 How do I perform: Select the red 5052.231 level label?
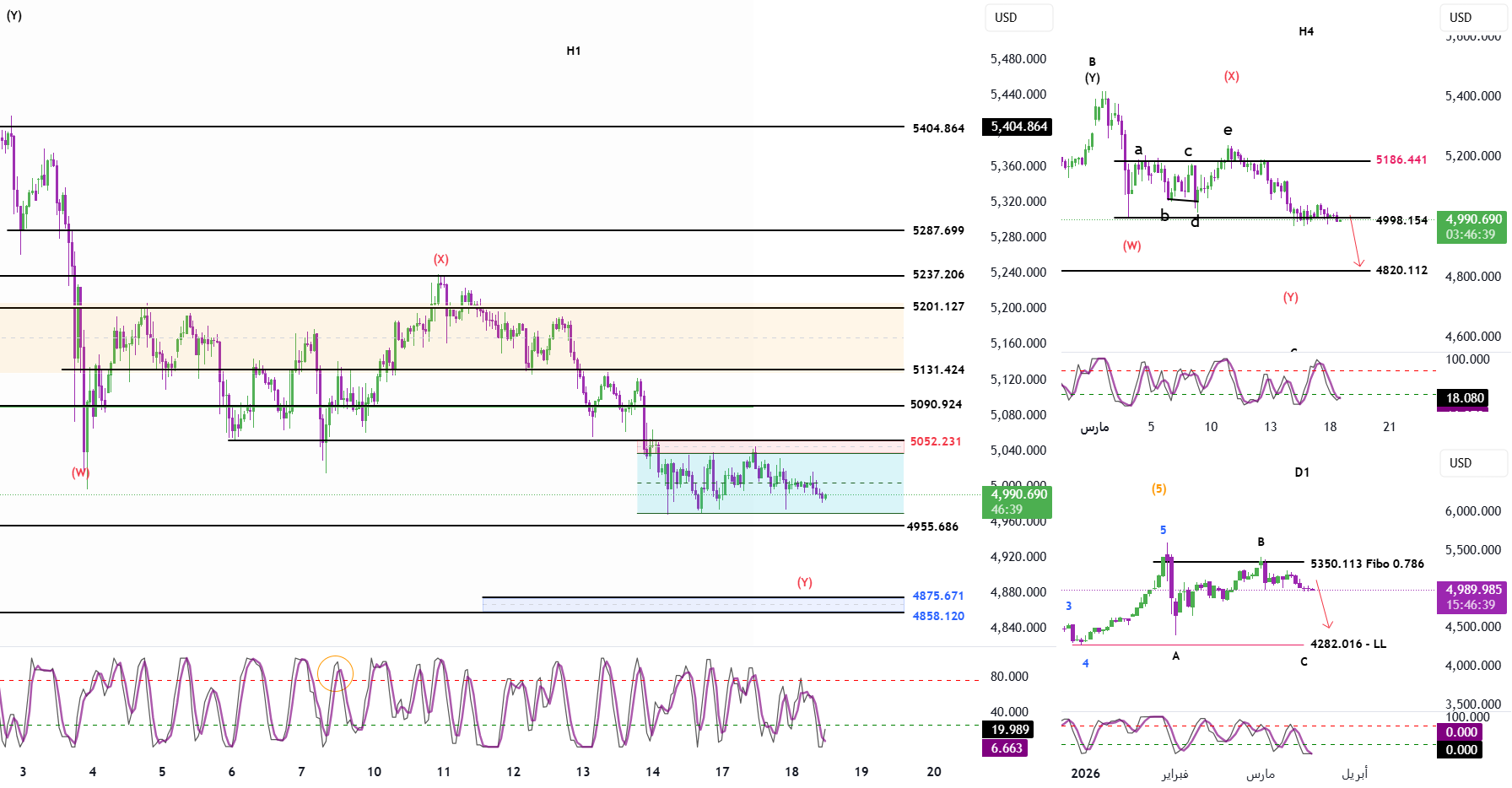click(935, 441)
